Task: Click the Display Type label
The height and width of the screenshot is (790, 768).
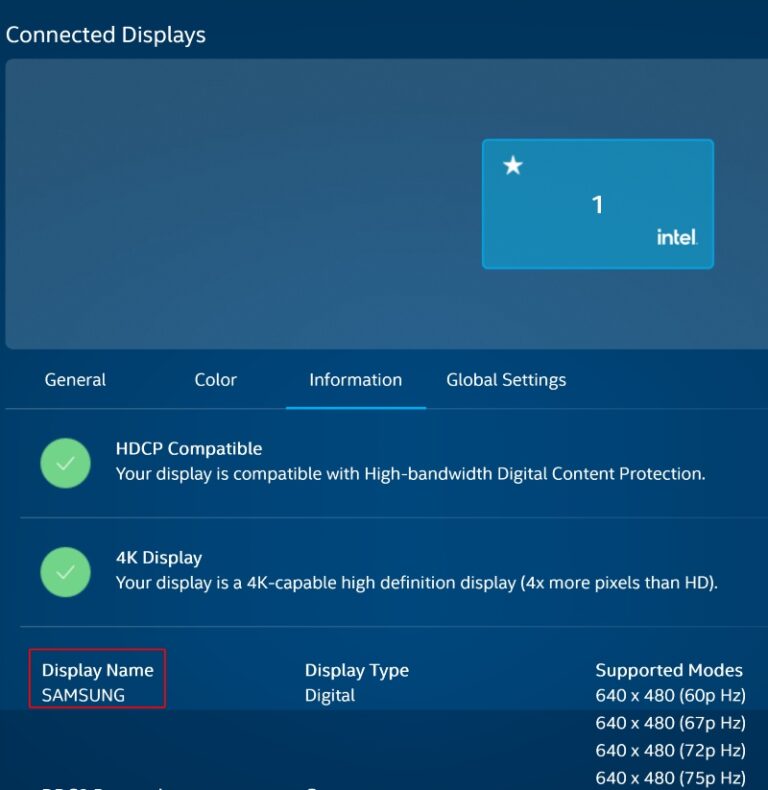Action: [357, 670]
